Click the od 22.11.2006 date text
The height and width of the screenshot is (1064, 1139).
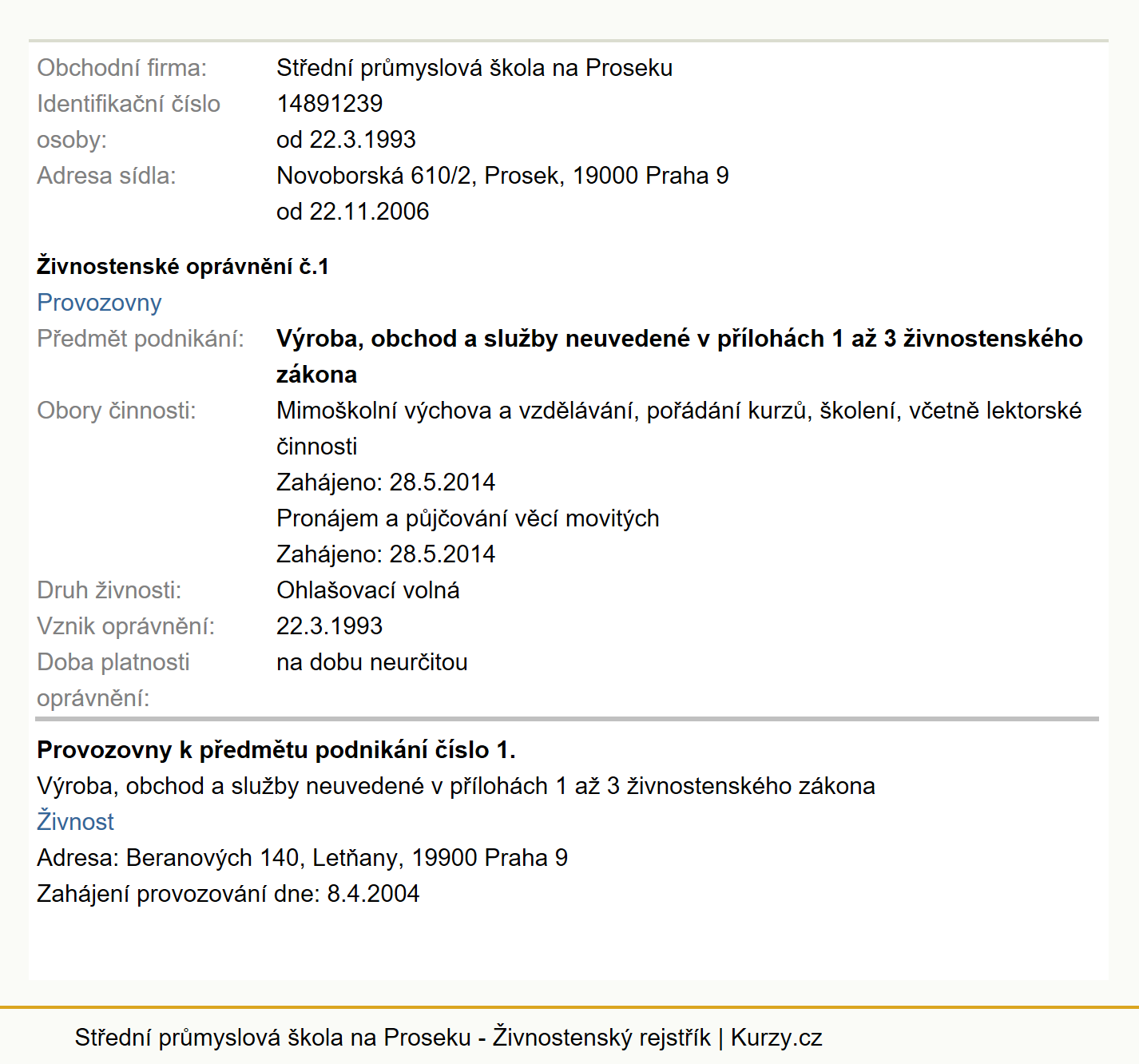(x=352, y=212)
